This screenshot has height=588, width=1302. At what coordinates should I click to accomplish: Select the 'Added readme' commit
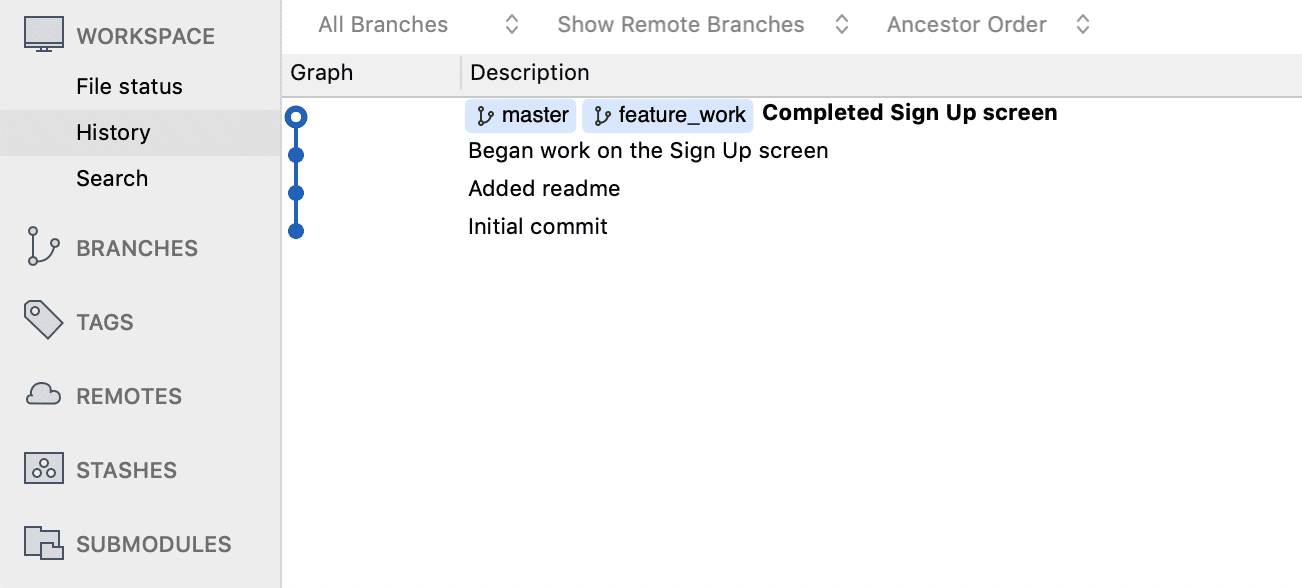(791, 189)
